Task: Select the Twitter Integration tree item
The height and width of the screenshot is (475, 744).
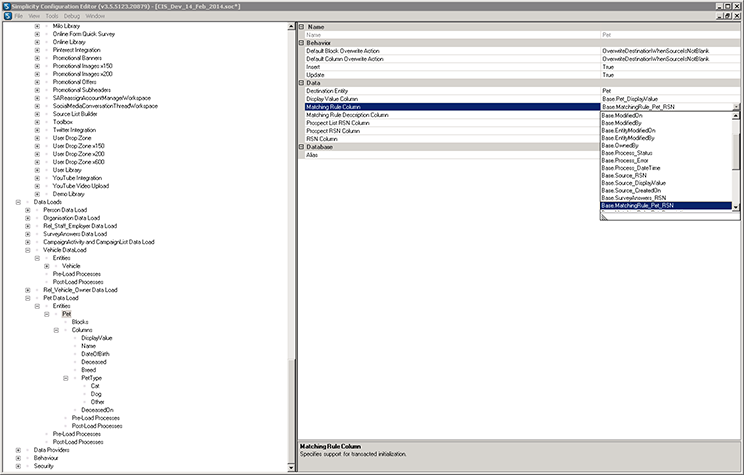Action: (74, 130)
